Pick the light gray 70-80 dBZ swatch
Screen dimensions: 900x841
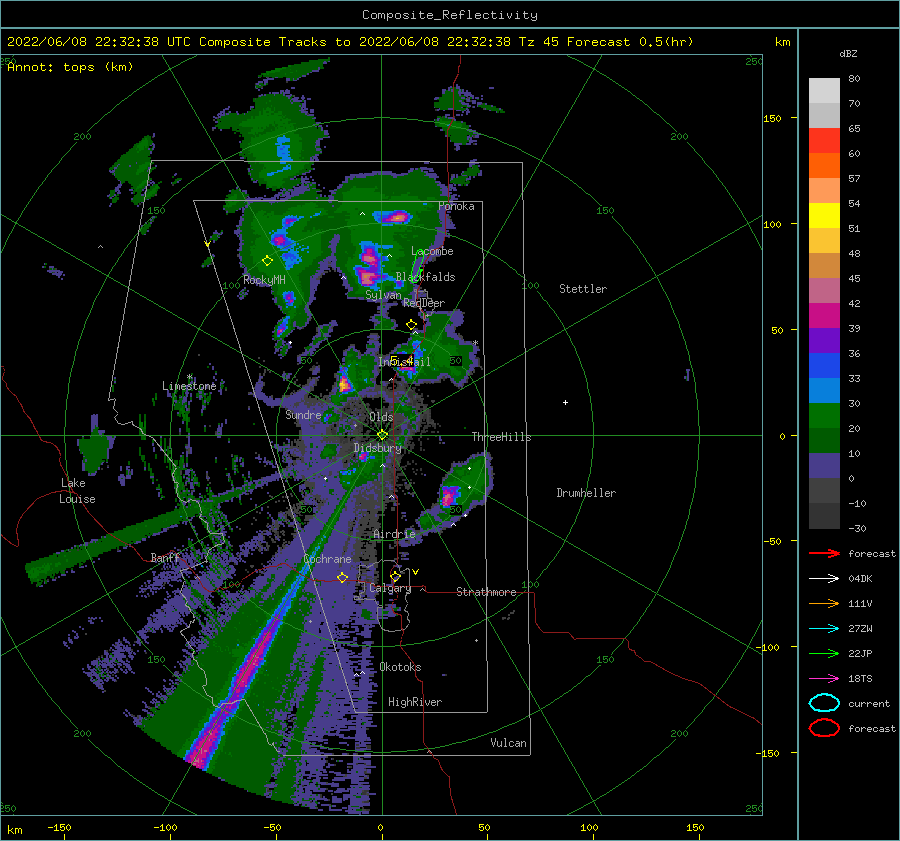pyautogui.click(x=824, y=91)
